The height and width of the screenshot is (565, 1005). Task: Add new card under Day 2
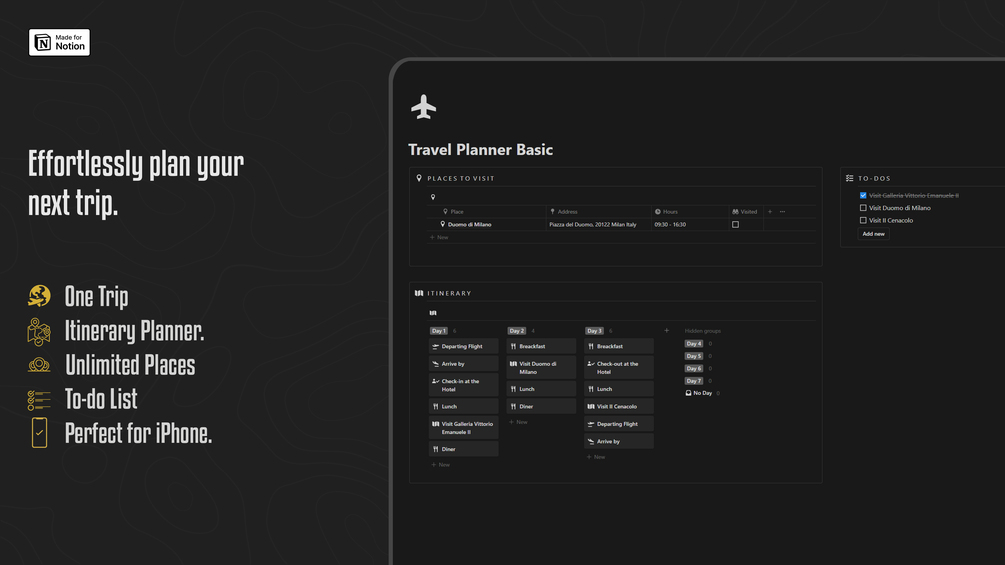click(x=519, y=422)
